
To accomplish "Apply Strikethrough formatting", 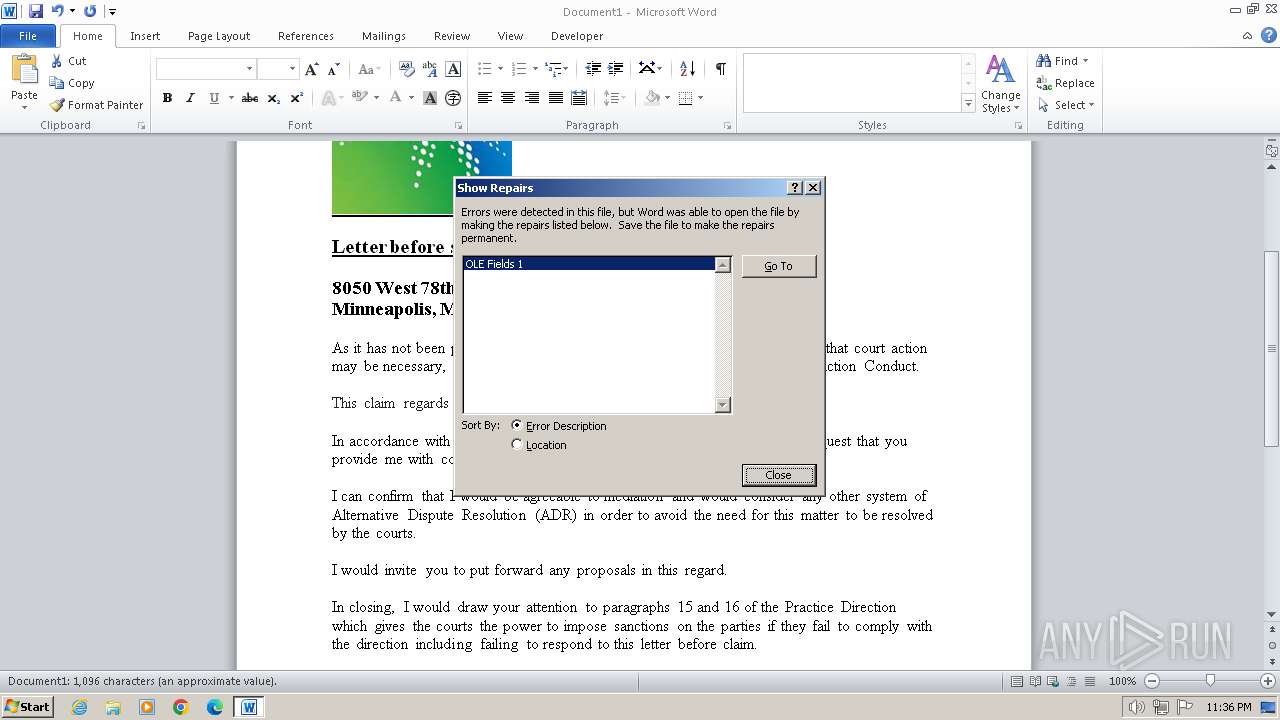I will [x=250, y=98].
